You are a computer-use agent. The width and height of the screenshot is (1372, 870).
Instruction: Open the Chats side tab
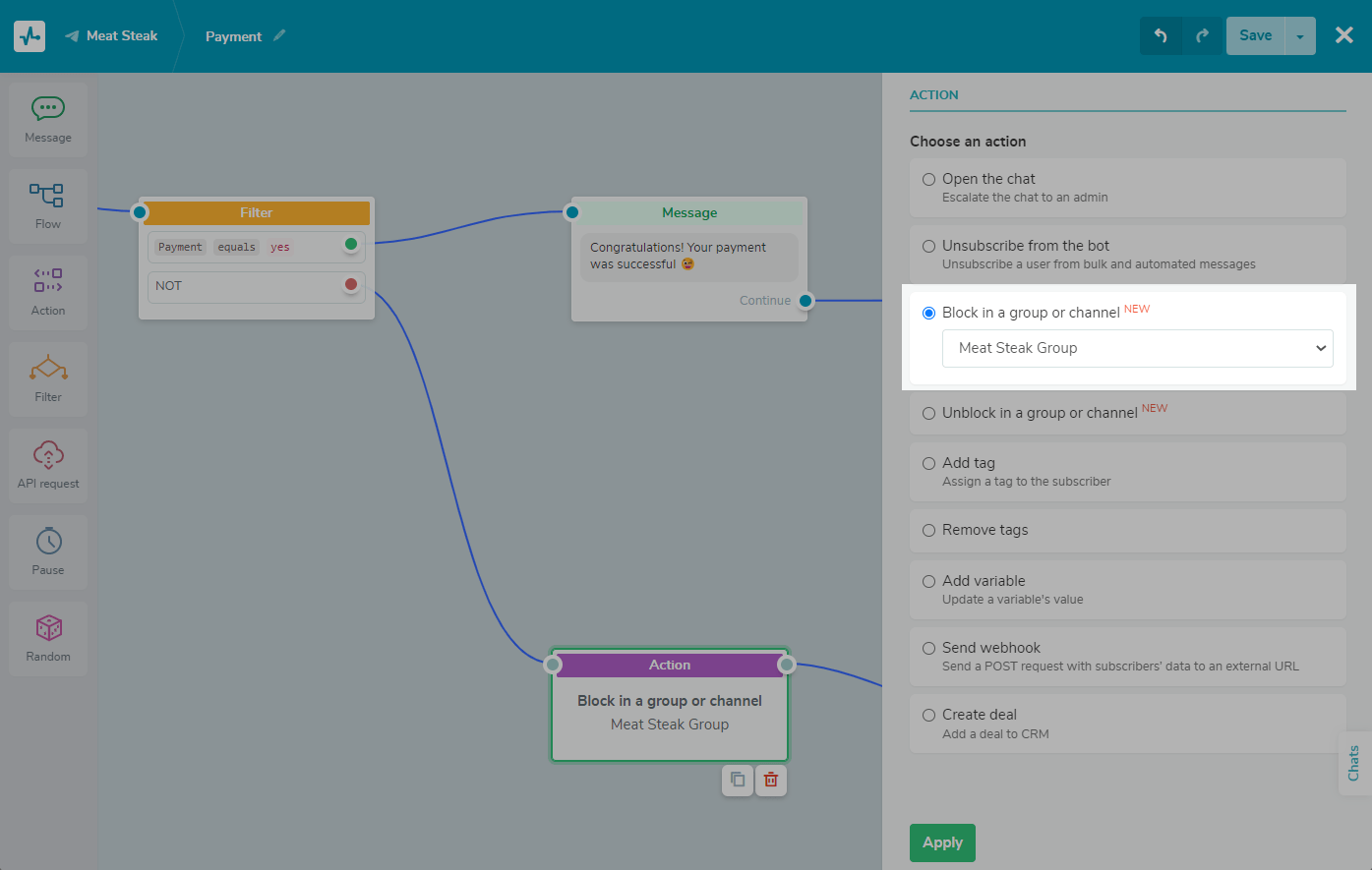coord(1354,763)
